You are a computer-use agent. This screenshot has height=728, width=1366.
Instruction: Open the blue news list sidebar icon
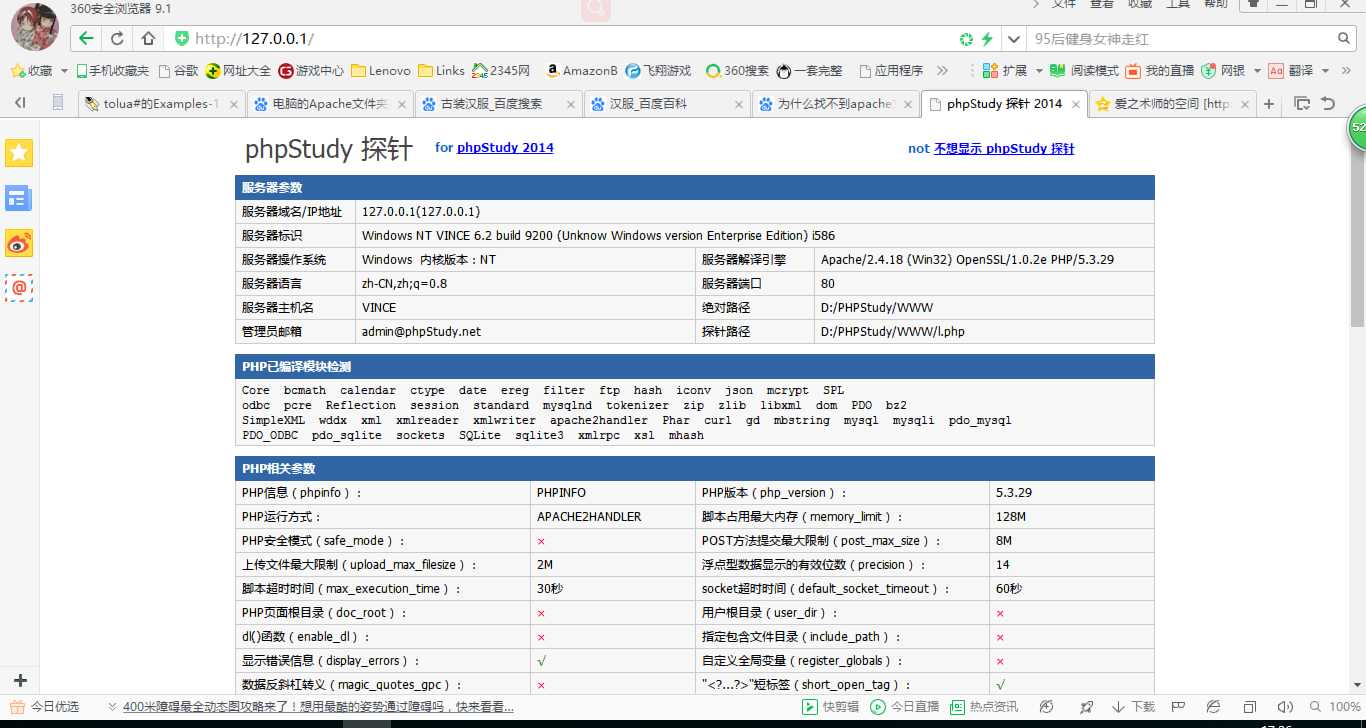pos(19,198)
